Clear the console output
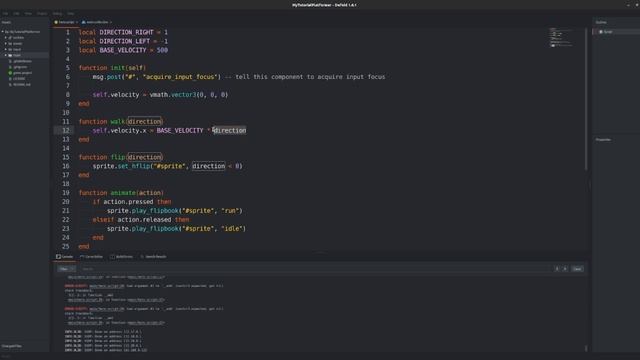The height and width of the screenshot is (360, 640). 577,269
